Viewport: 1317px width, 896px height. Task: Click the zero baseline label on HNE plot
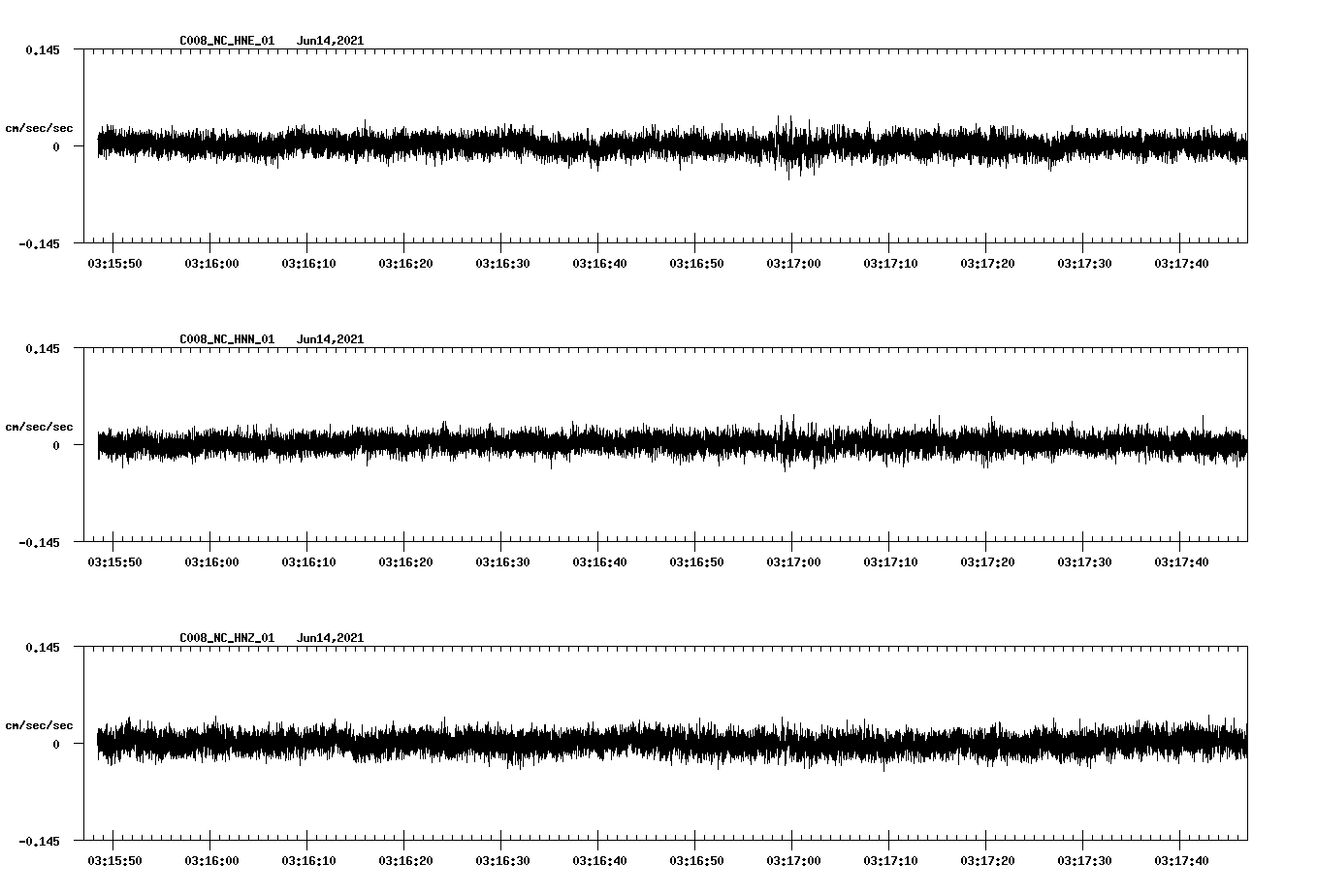56,146
